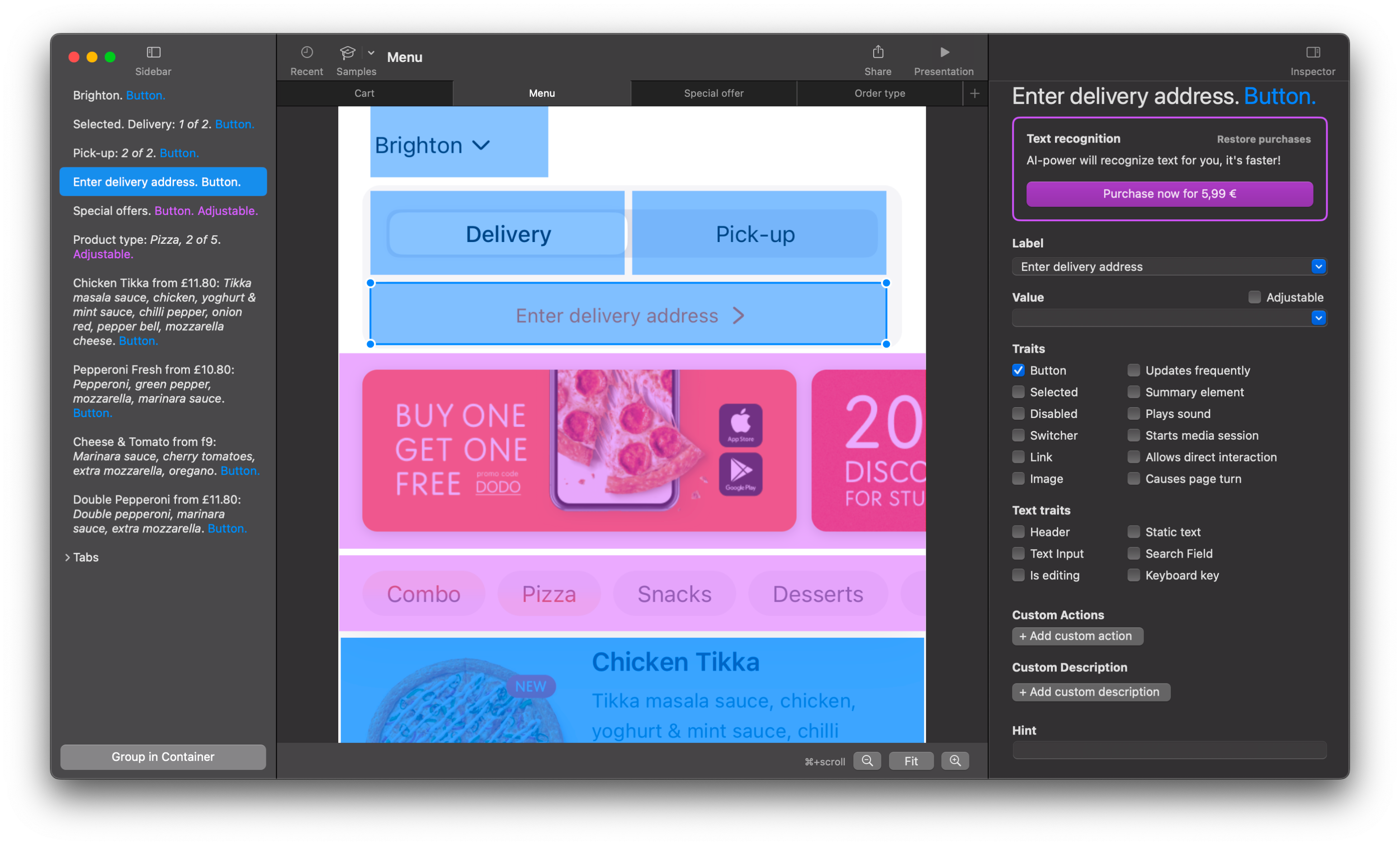Click the Share icon
The image size is (1400, 845).
tap(878, 52)
